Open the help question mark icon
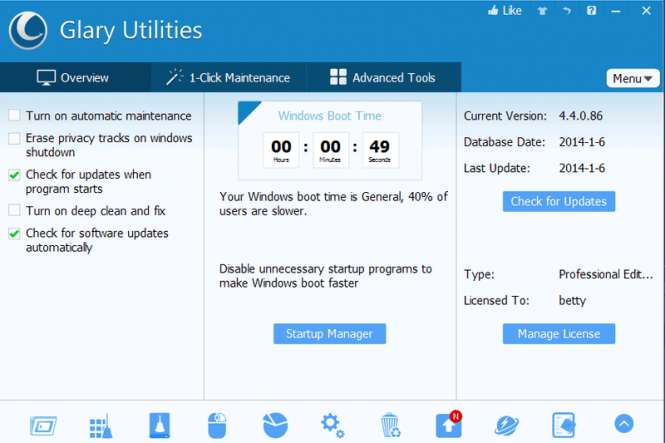 pyautogui.click(x=591, y=11)
